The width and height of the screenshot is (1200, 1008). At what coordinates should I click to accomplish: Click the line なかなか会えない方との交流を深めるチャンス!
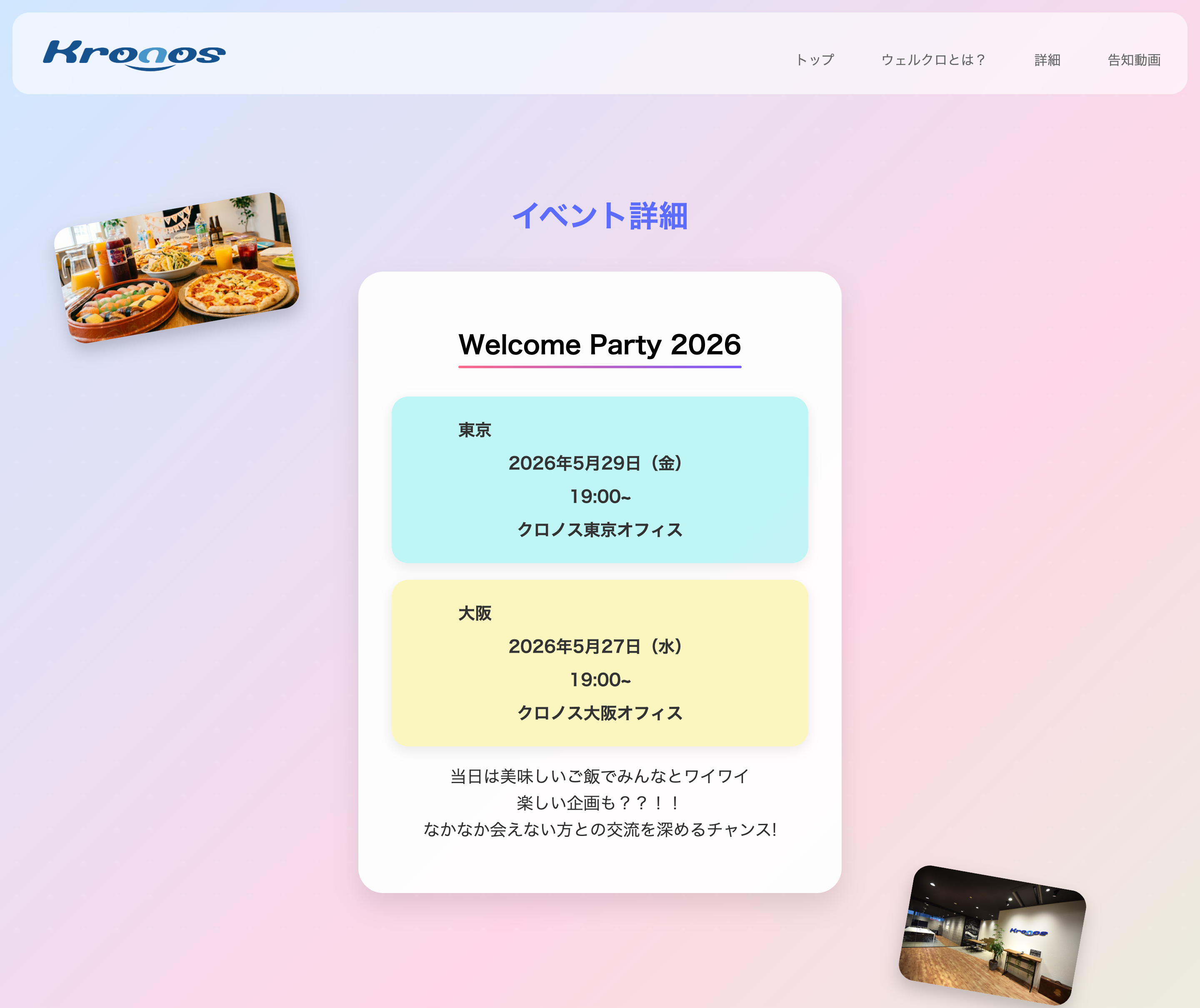point(600,829)
